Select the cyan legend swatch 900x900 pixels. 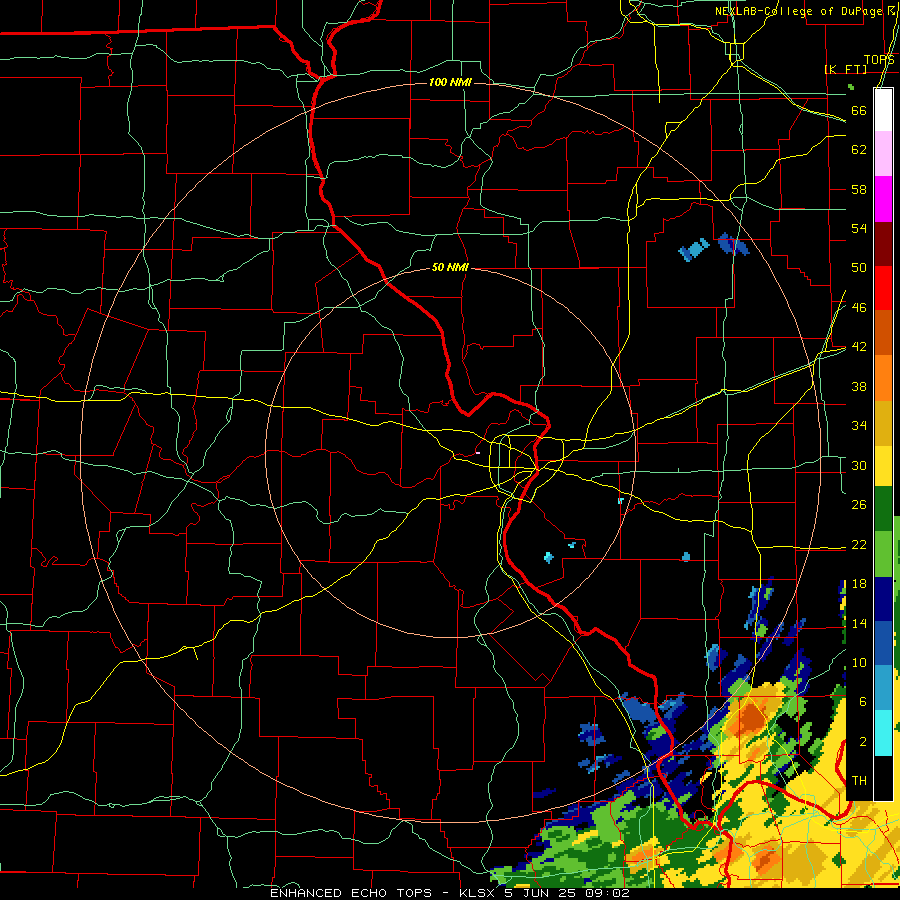tap(883, 733)
